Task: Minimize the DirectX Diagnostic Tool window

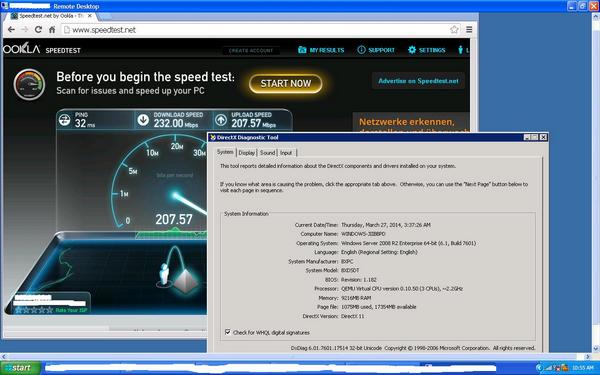Action: pyautogui.click(x=527, y=137)
